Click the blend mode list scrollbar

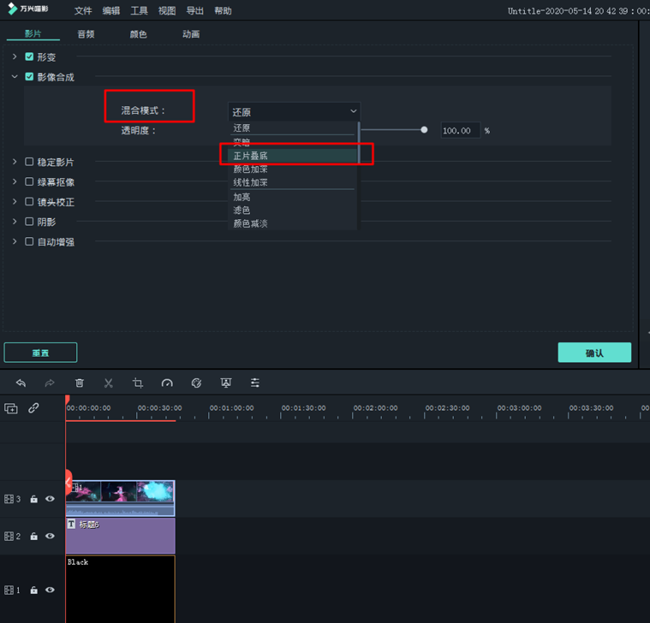[x=359, y=142]
